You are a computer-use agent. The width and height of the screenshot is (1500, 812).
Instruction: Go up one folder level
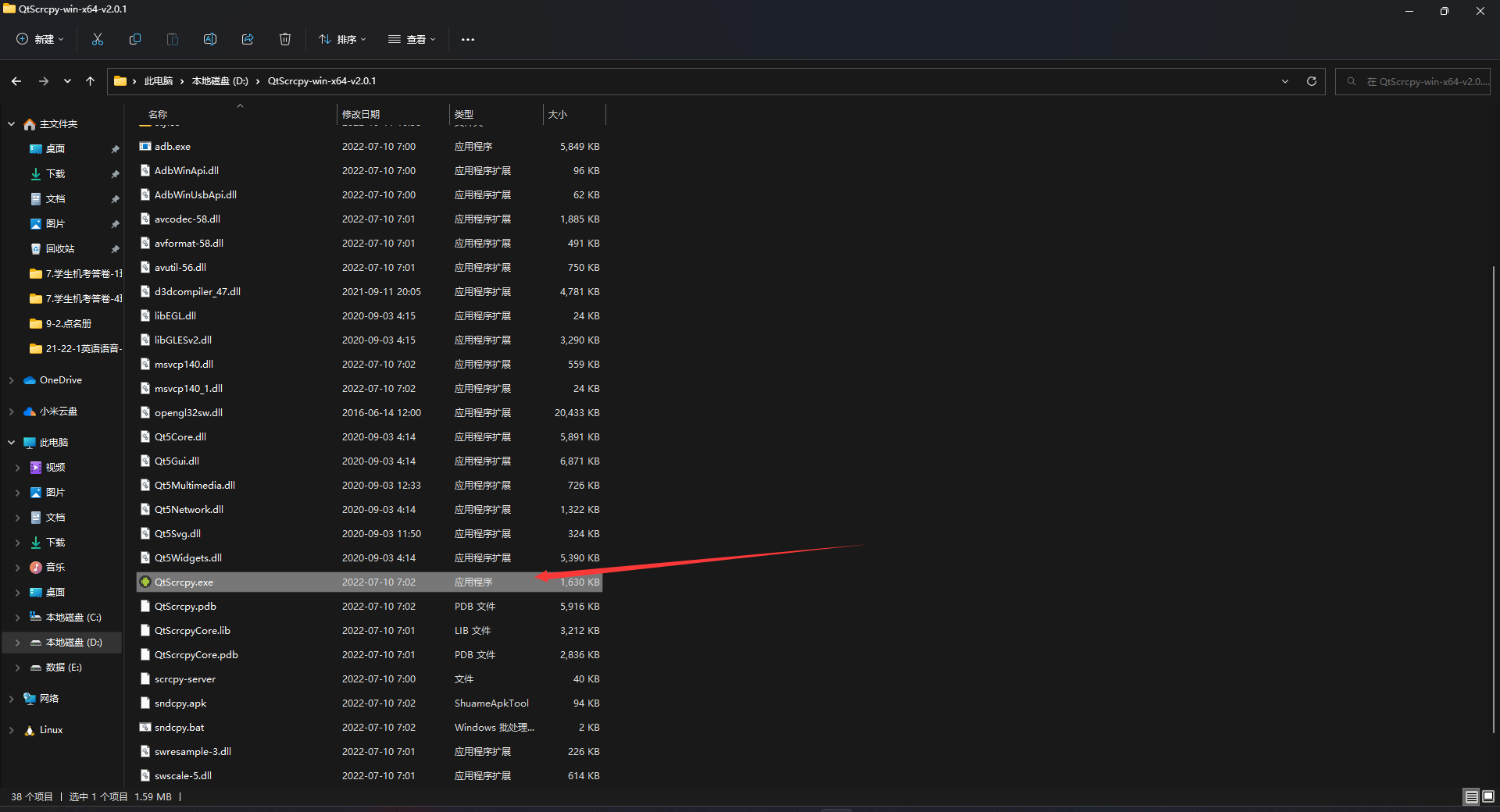coord(91,81)
